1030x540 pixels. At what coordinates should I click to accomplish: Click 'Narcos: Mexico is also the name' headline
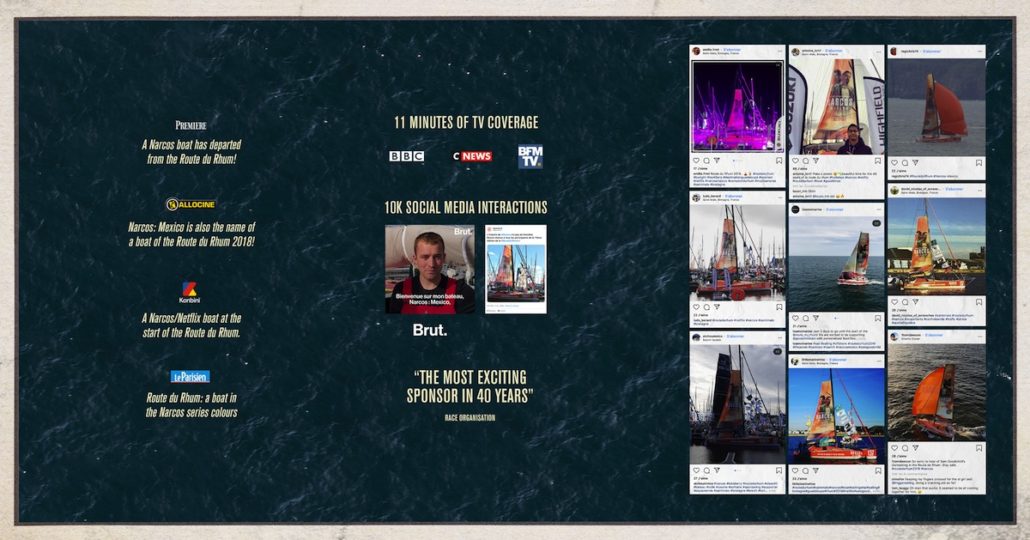click(191, 235)
